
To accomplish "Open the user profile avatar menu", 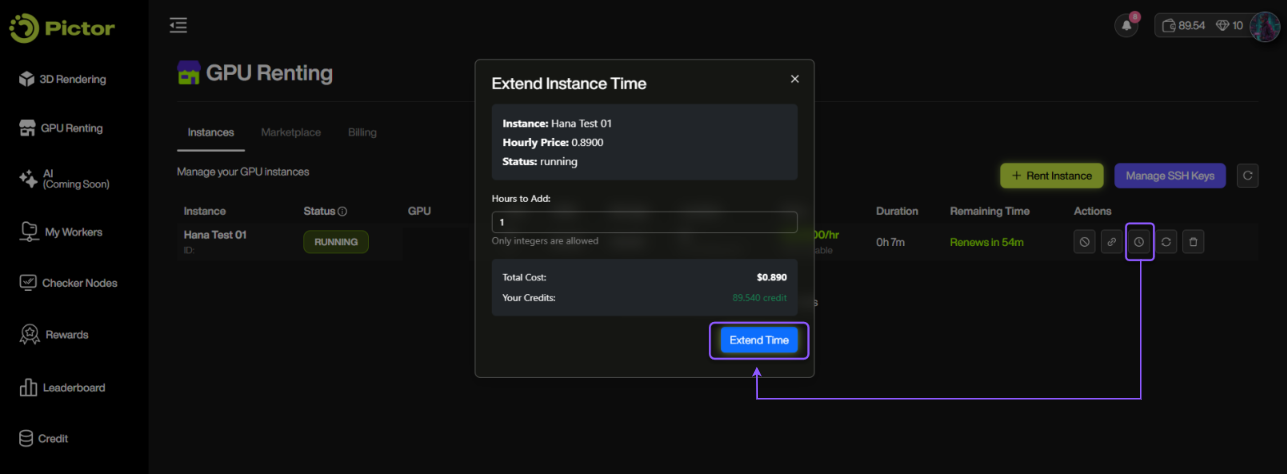I will [x=1265, y=26].
